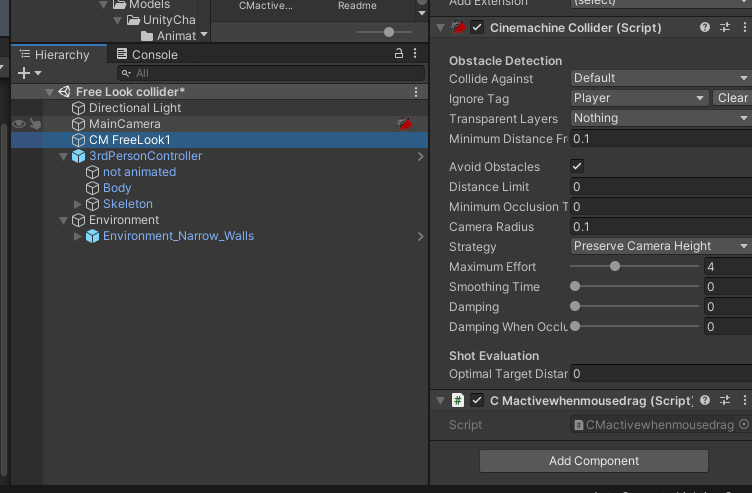The image size is (752, 493).
Task: Click the Hierarchy search field
Action: (x=271, y=73)
